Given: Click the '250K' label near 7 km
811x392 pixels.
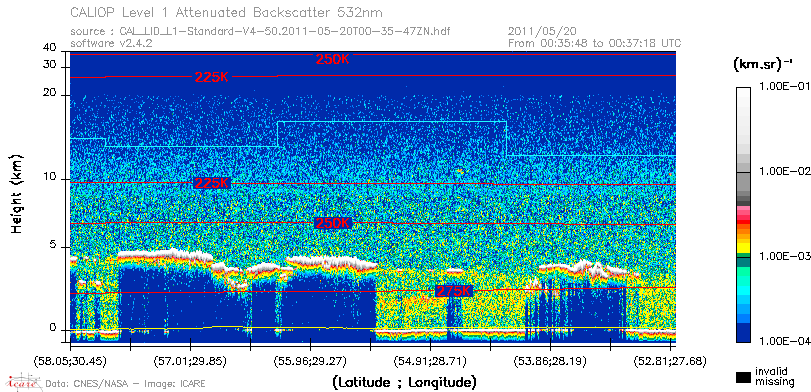Looking at the screenshot, I should click(x=333, y=223).
